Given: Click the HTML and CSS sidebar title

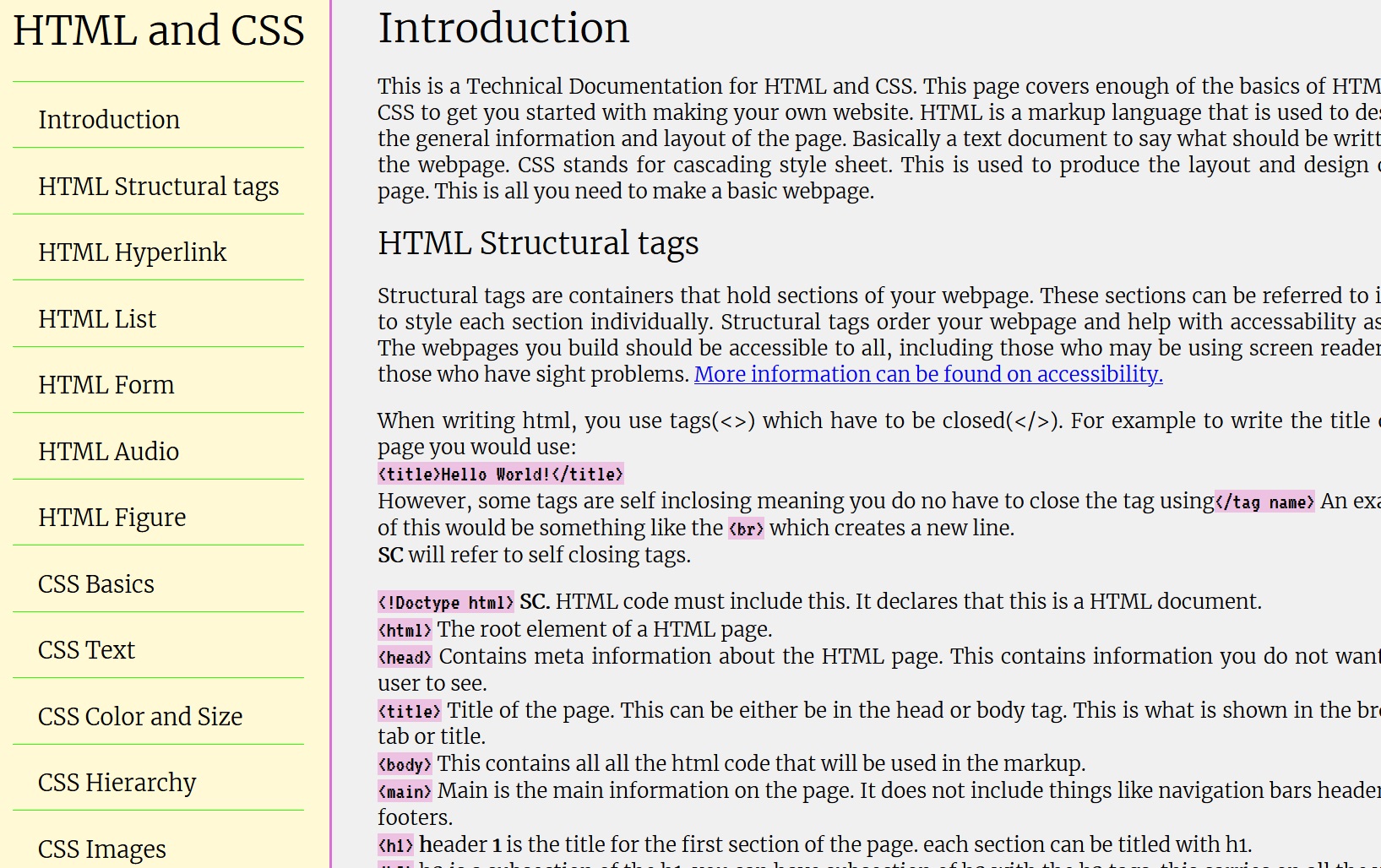Looking at the screenshot, I should point(159,30).
